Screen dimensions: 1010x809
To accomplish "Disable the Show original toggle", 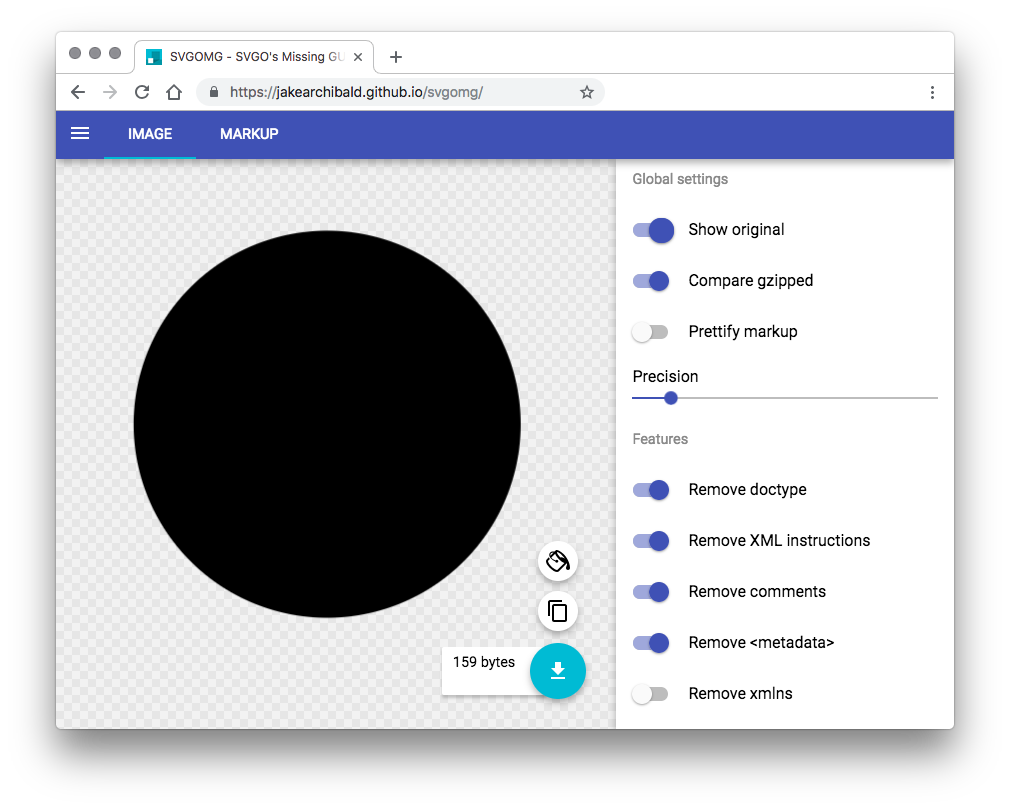I will click(652, 230).
